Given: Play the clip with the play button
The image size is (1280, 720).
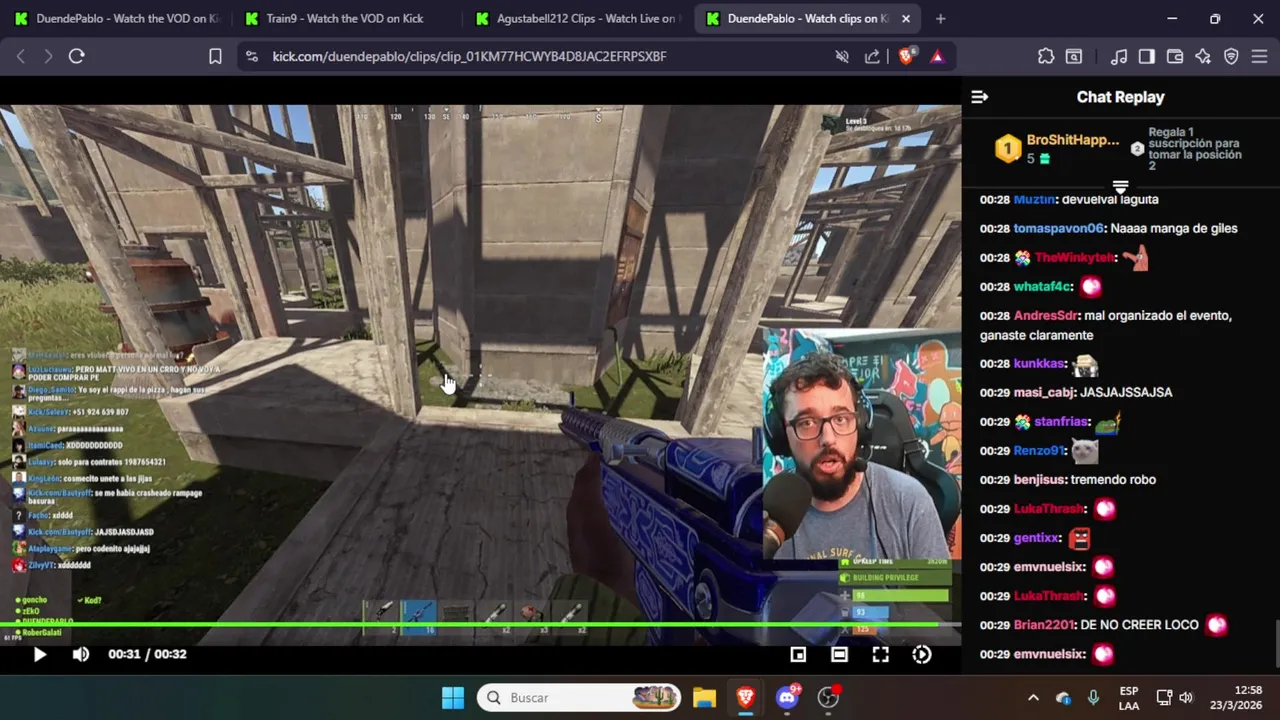Looking at the screenshot, I should pos(39,654).
